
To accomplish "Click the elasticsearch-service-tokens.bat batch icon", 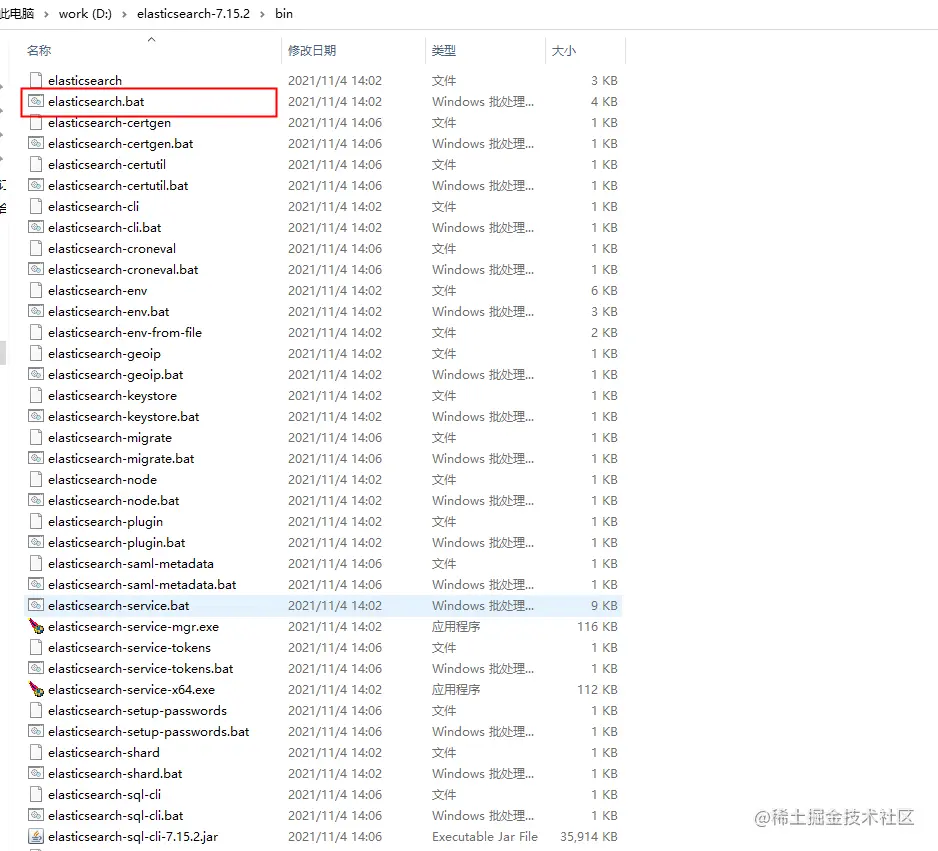I will pyautogui.click(x=36, y=668).
